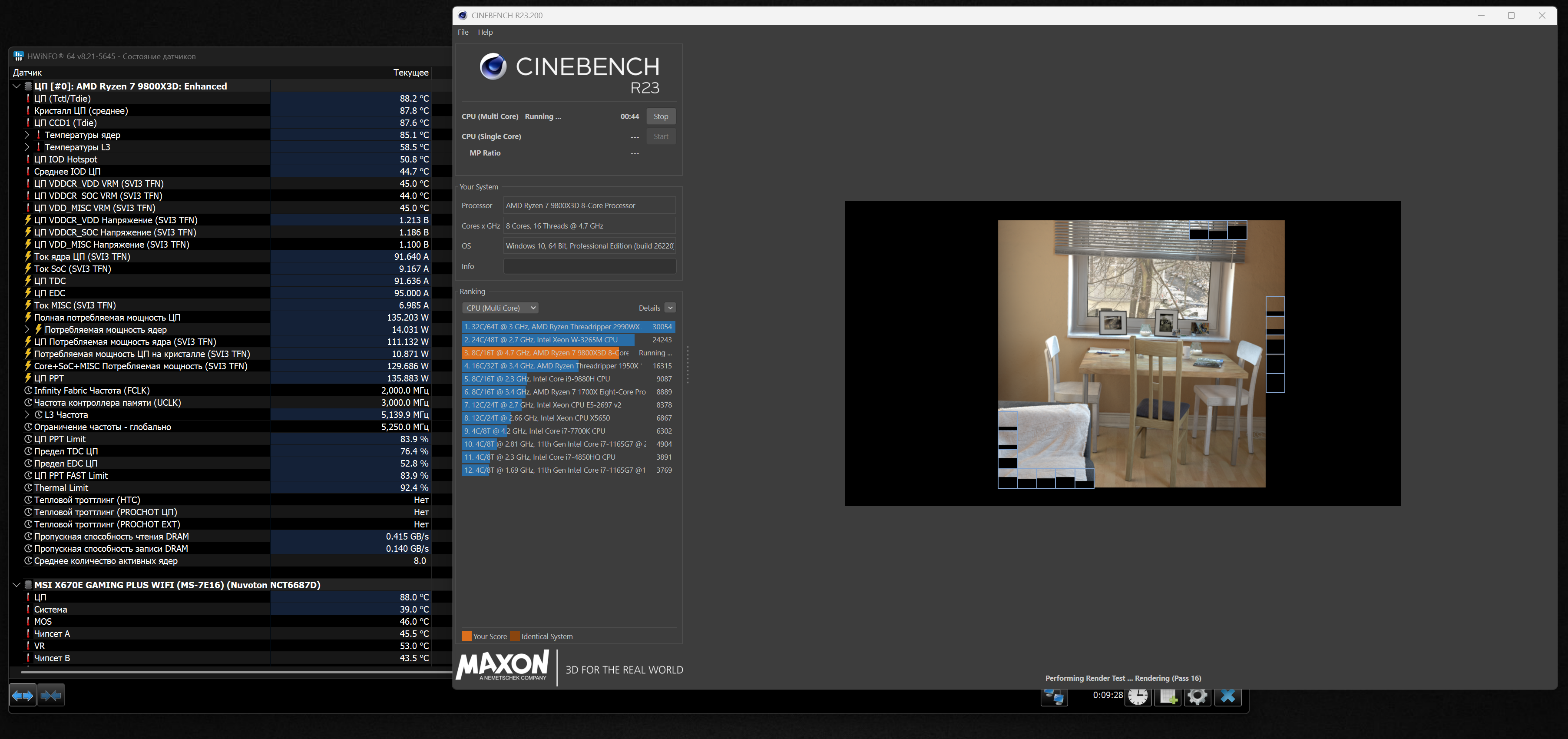
Task: Expand the Температуры L3 row
Action: click(x=27, y=147)
